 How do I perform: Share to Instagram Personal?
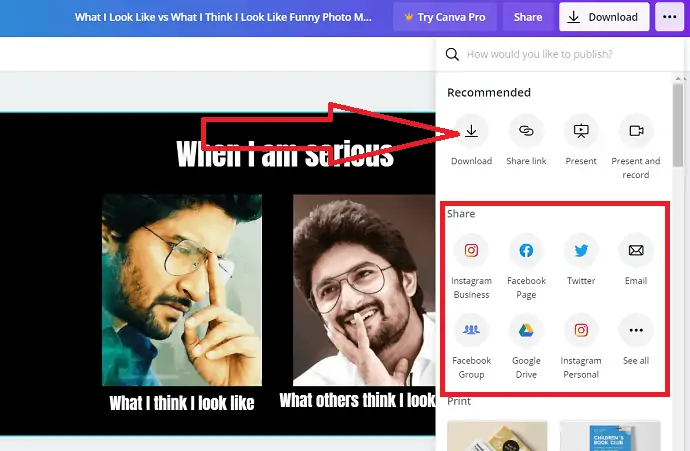click(581, 330)
